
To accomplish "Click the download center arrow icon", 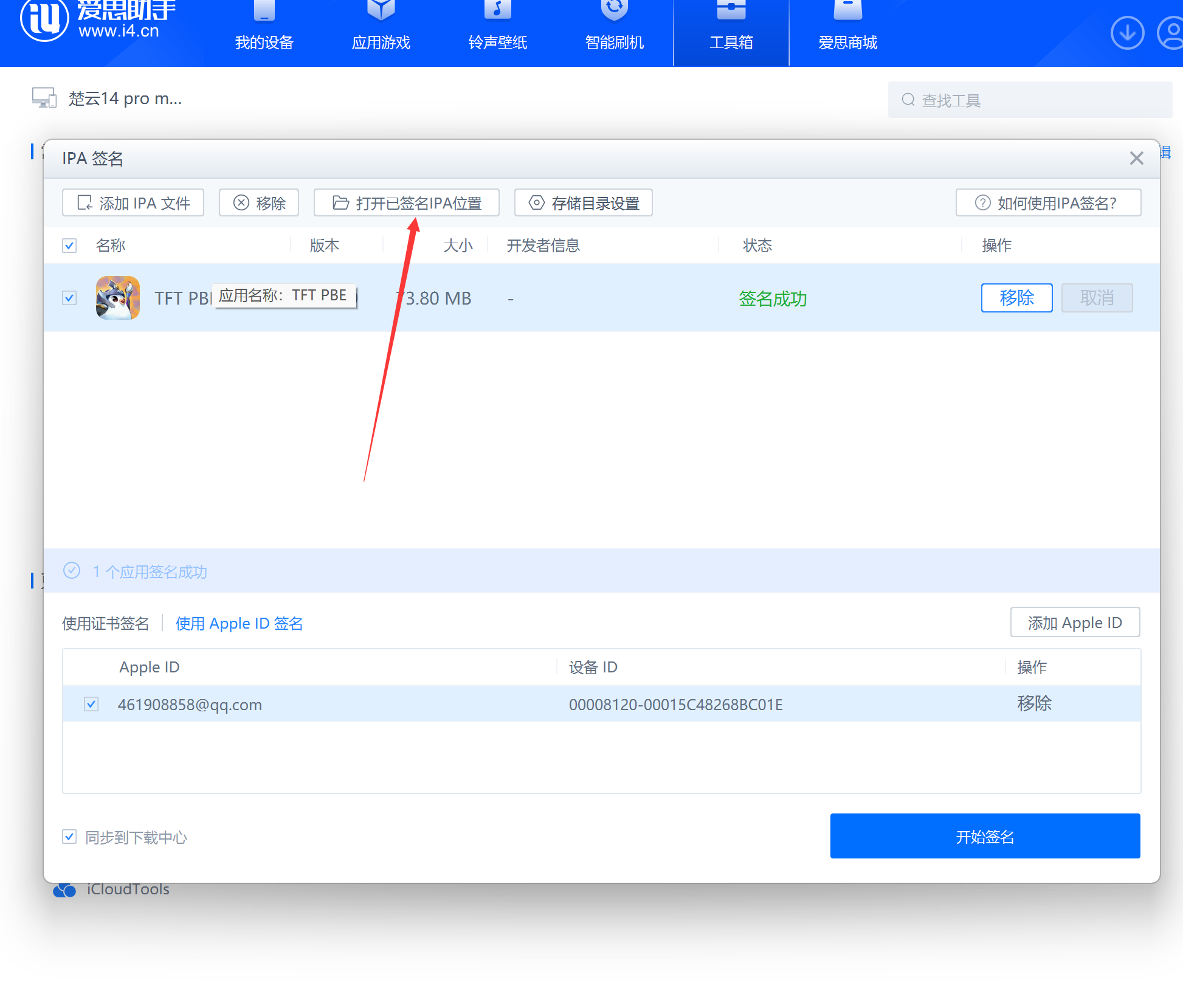I will tap(1126, 33).
